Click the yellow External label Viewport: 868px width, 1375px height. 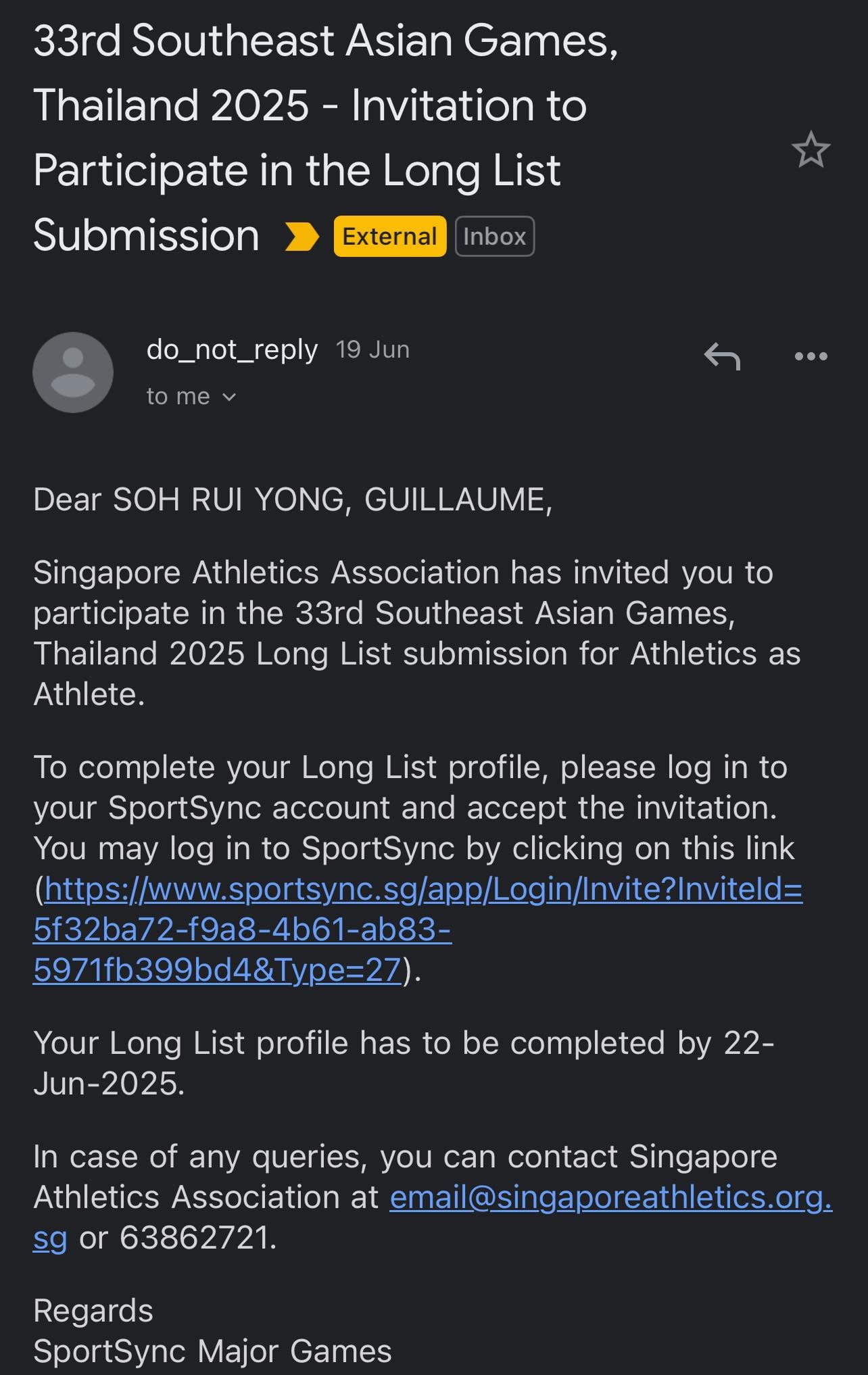tap(390, 237)
